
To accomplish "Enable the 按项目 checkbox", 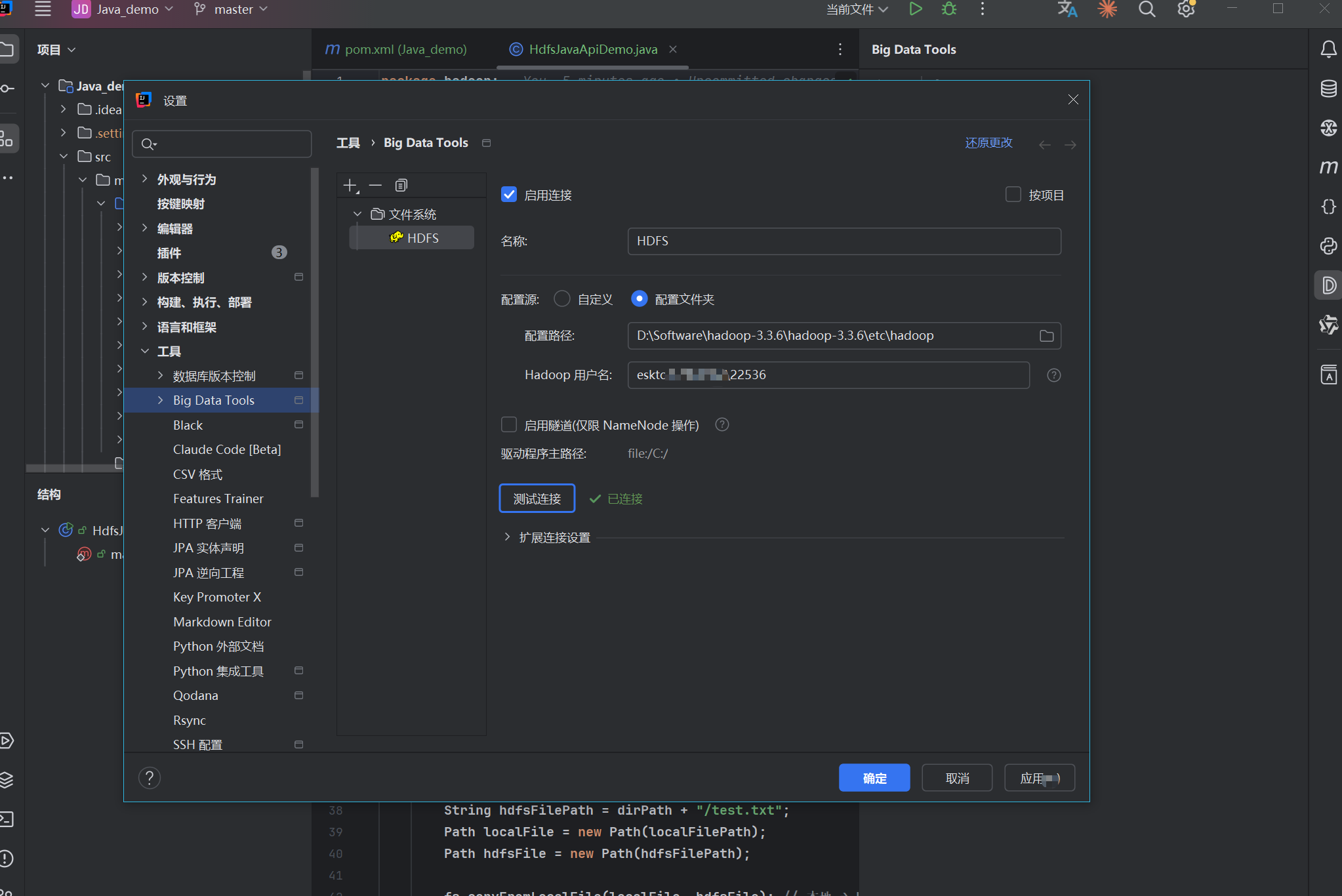I will pos(1013,195).
